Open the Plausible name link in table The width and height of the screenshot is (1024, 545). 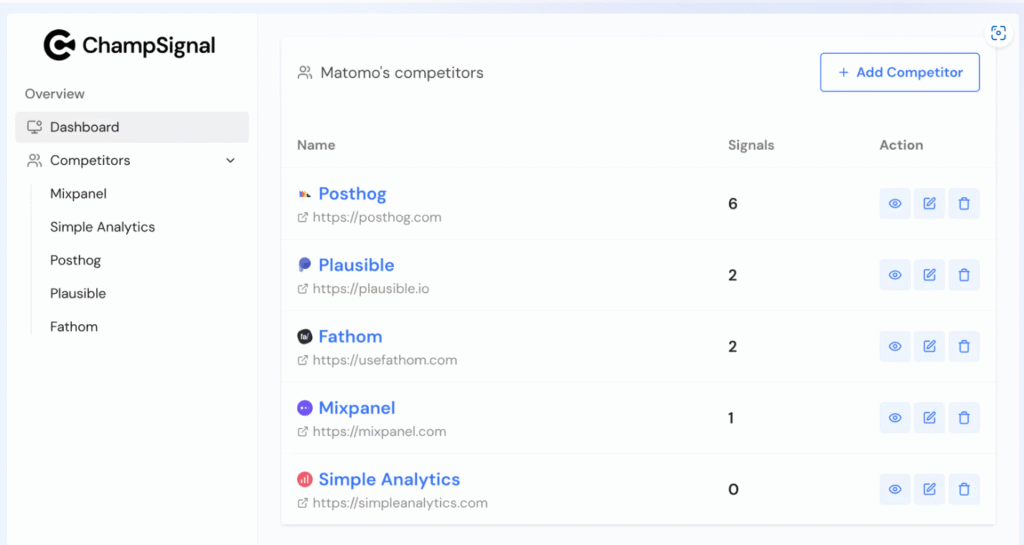(356, 265)
